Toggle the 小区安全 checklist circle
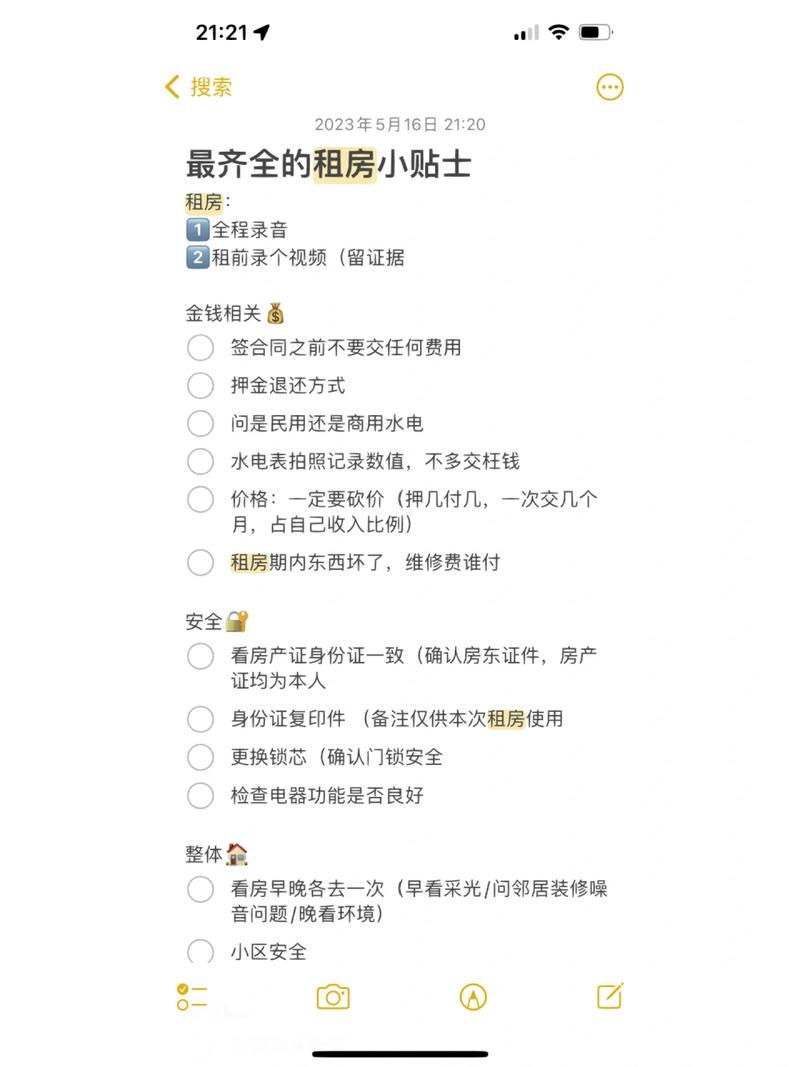800x1067 pixels. (201, 952)
